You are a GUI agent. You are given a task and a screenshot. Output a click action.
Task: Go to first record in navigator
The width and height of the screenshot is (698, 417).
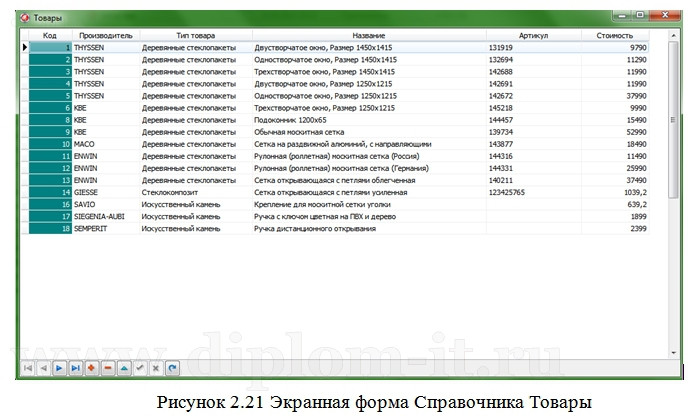tap(28, 368)
